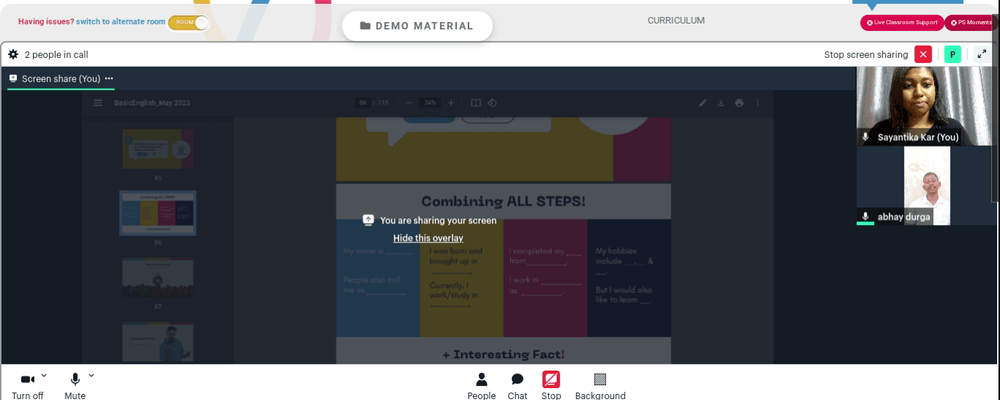This screenshot has height=400, width=1000.
Task: Click the fit to page icon
Action: [x=476, y=103]
